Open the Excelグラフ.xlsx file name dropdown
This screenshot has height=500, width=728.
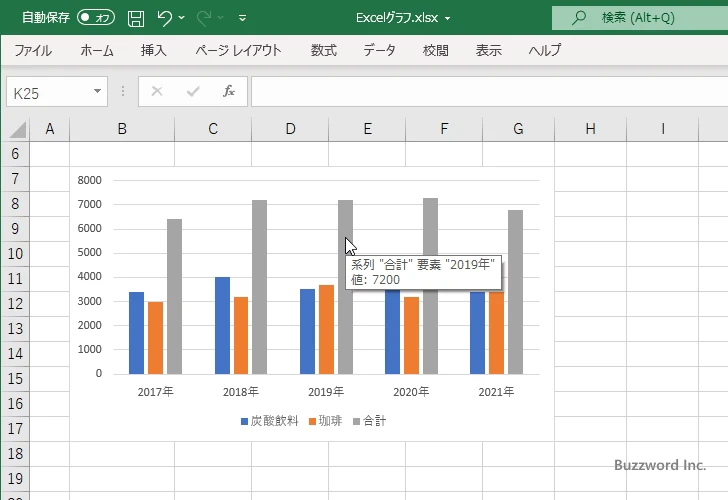[x=448, y=18]
